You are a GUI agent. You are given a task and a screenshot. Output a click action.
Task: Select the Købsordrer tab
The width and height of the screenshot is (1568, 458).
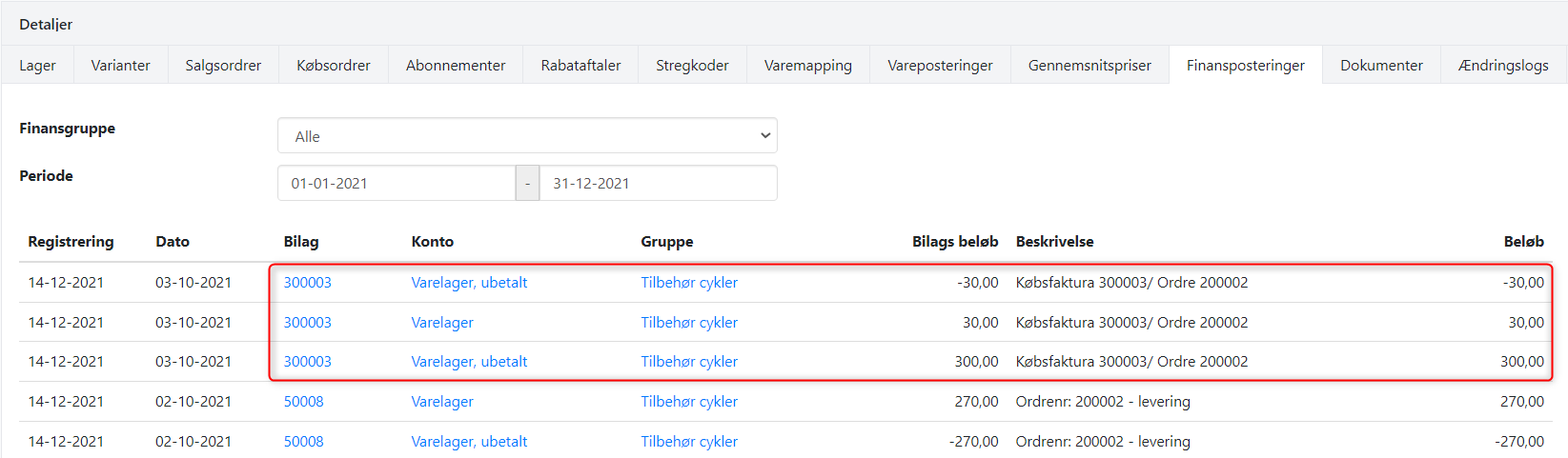pyautogui.click(x=333, y=66)
